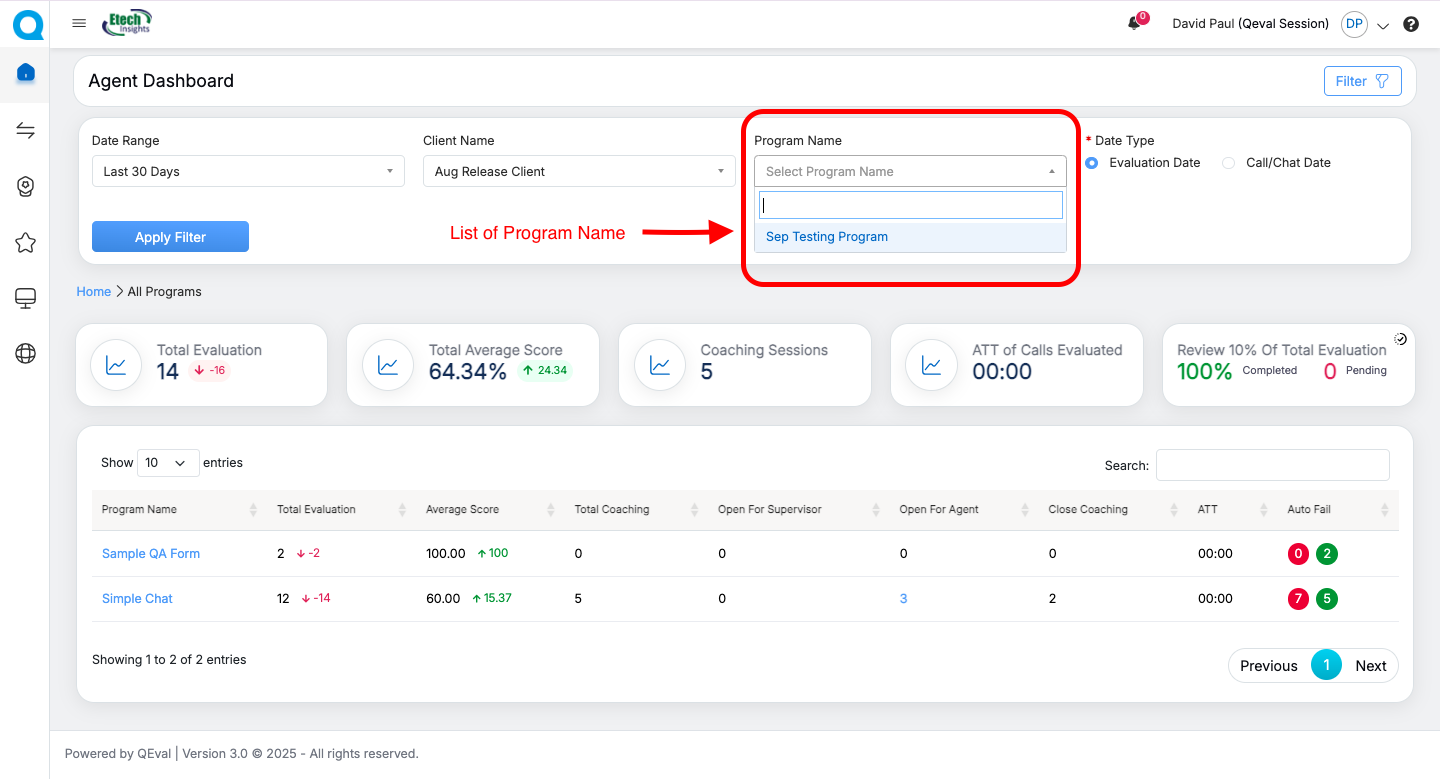Open the Date Range dropdown
Viewport: 1440px width, 779px height.
coord(248,171)
